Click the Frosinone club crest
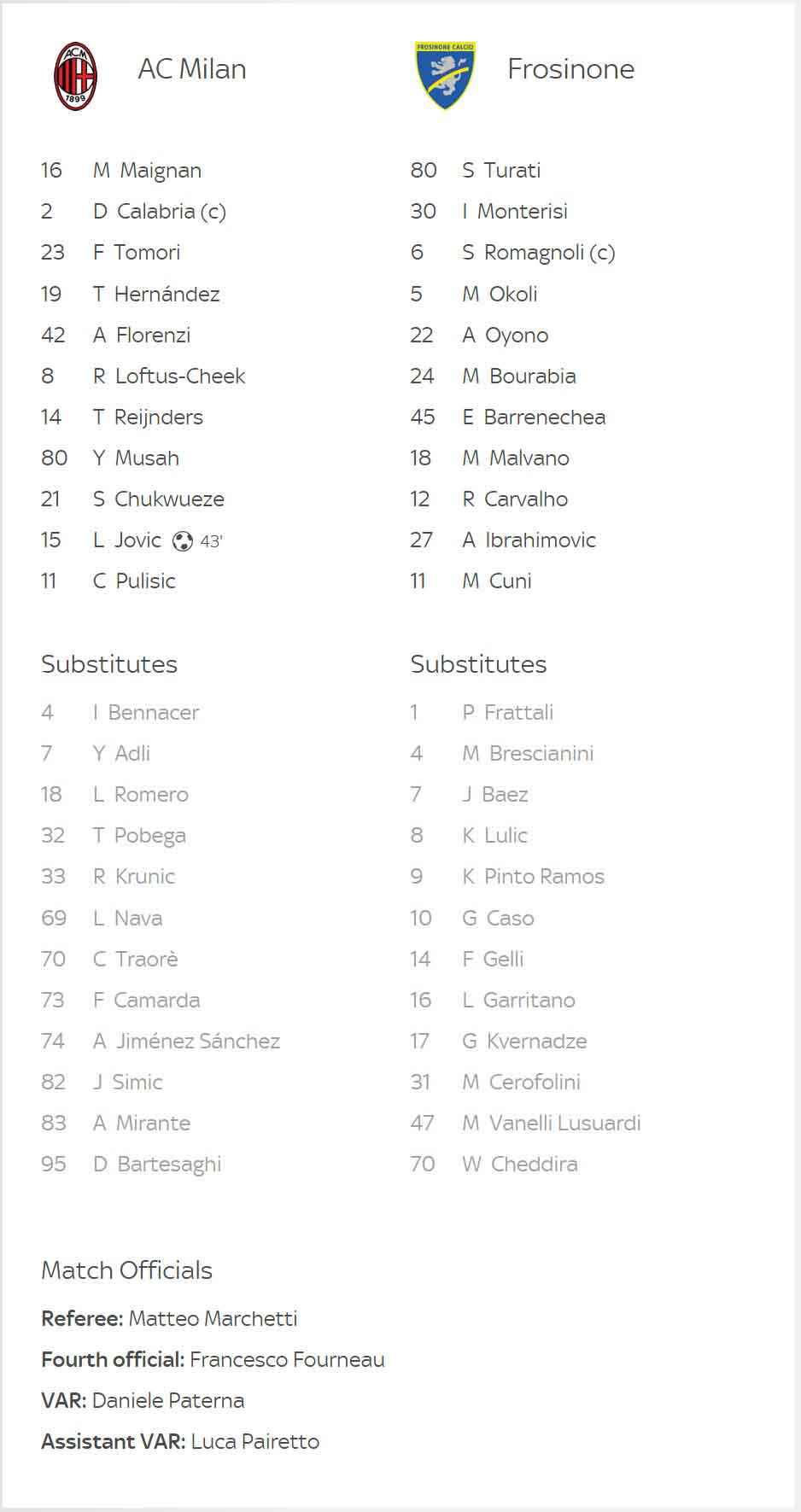Image resolution: width=801 pixels, height=1512 pixels. (445, 75)
